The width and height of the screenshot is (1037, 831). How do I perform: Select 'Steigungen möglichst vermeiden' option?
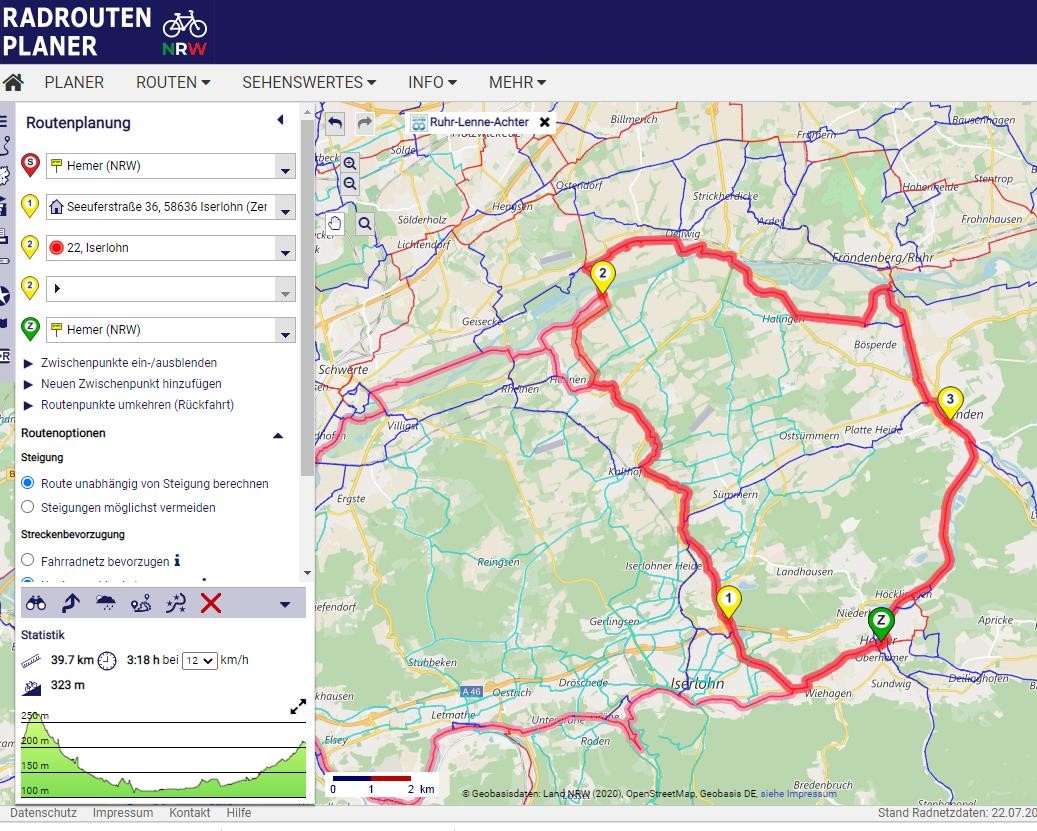pyautogui.click(x=28, y=507)
